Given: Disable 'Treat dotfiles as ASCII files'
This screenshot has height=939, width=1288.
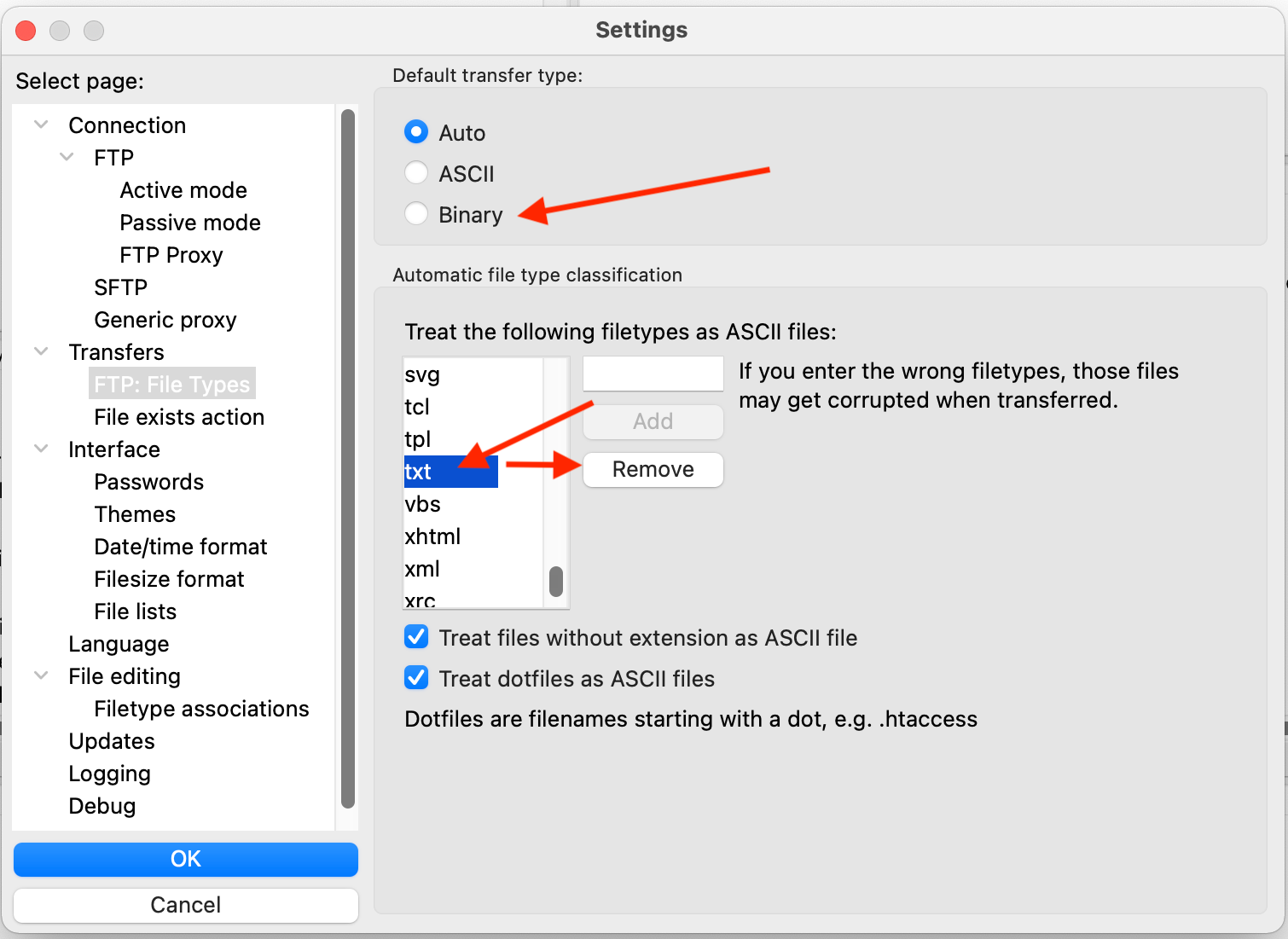Looking at the screenshot, I should (x=415, y=677).
